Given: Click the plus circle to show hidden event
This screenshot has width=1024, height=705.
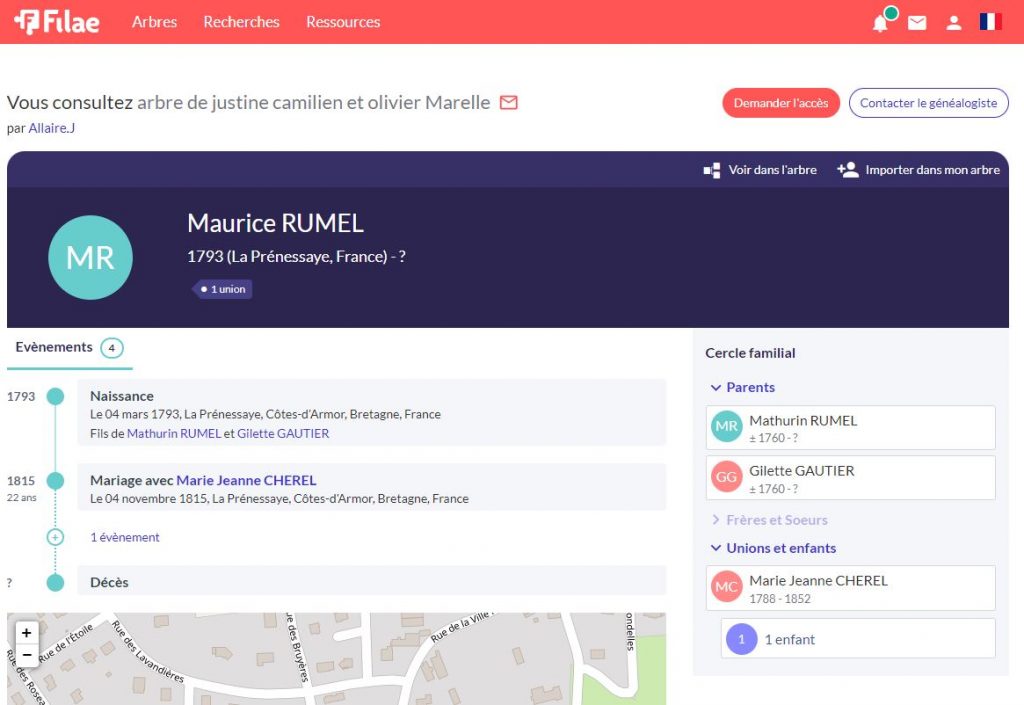Looking at the screenshot, I should [x=55, y=537].
